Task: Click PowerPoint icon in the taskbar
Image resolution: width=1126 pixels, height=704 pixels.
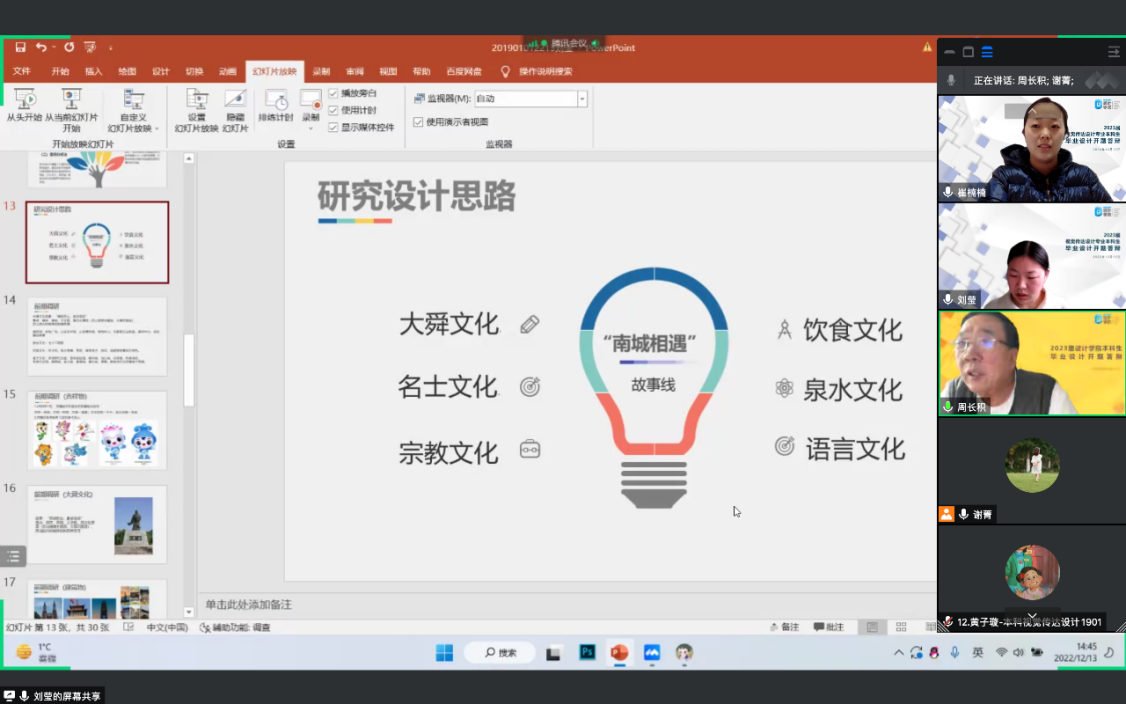Action: coord(619,652)
